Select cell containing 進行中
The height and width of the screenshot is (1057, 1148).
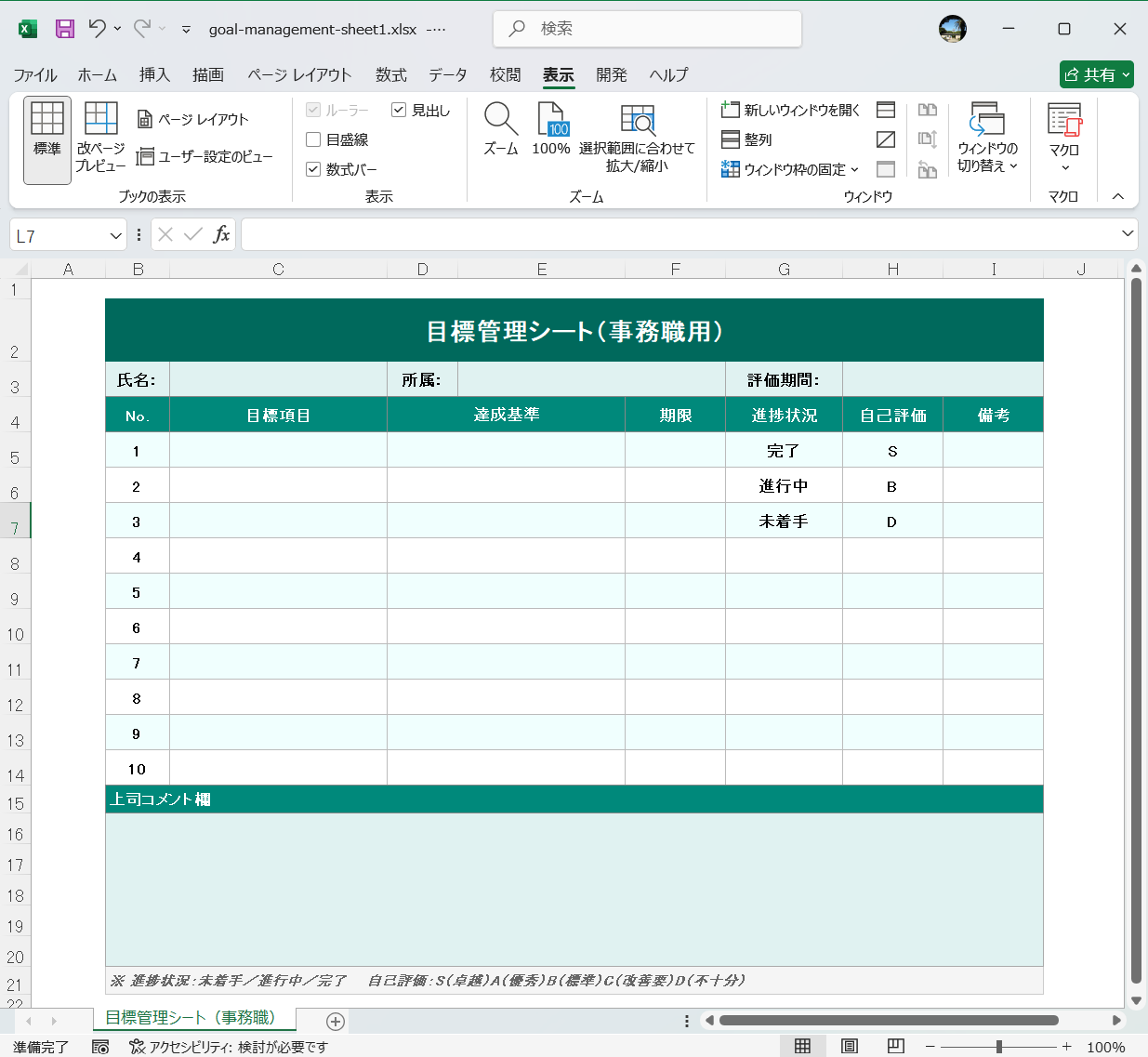point(784,485)
